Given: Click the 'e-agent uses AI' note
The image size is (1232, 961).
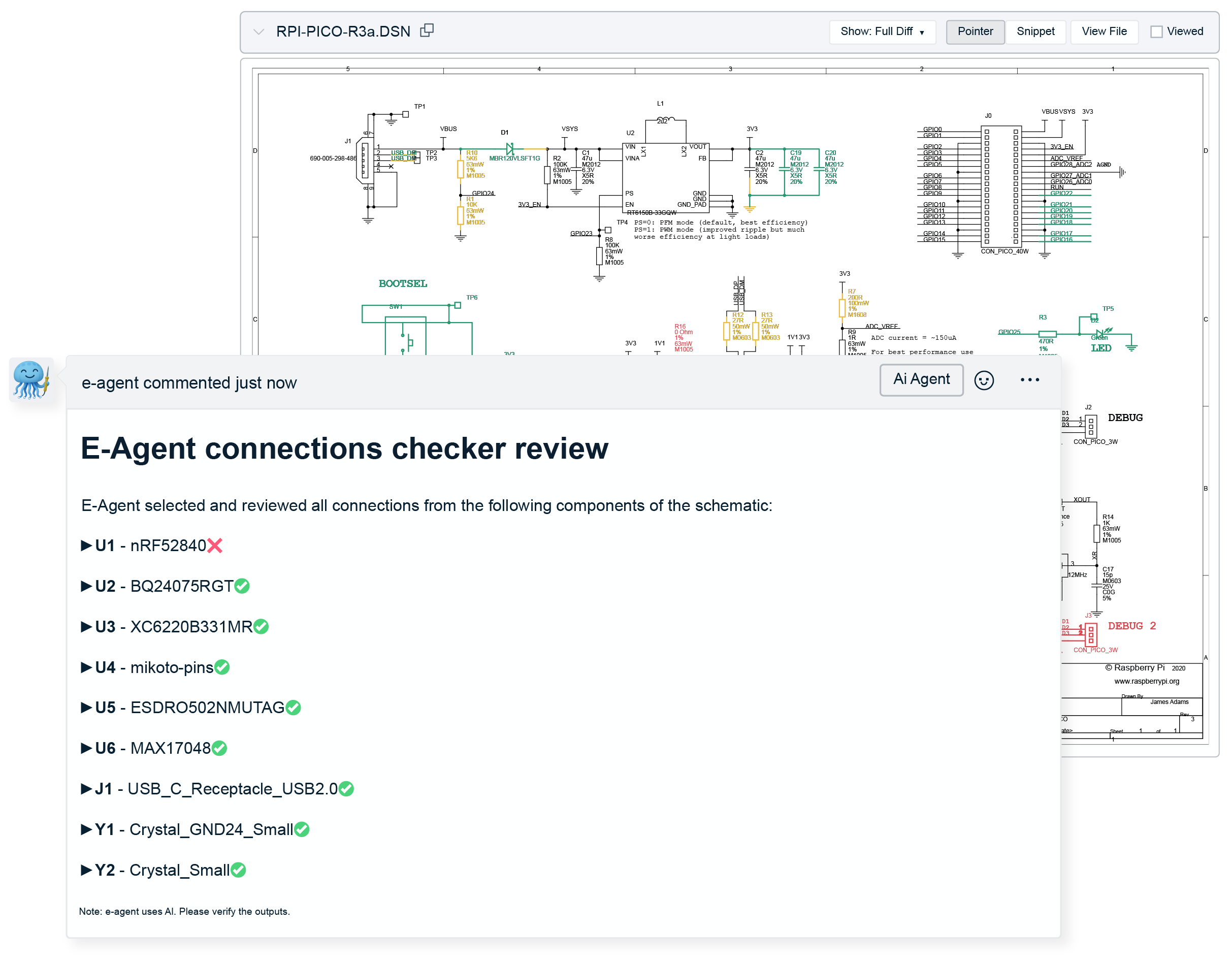Looking at the screenshot, I should 184,911.
